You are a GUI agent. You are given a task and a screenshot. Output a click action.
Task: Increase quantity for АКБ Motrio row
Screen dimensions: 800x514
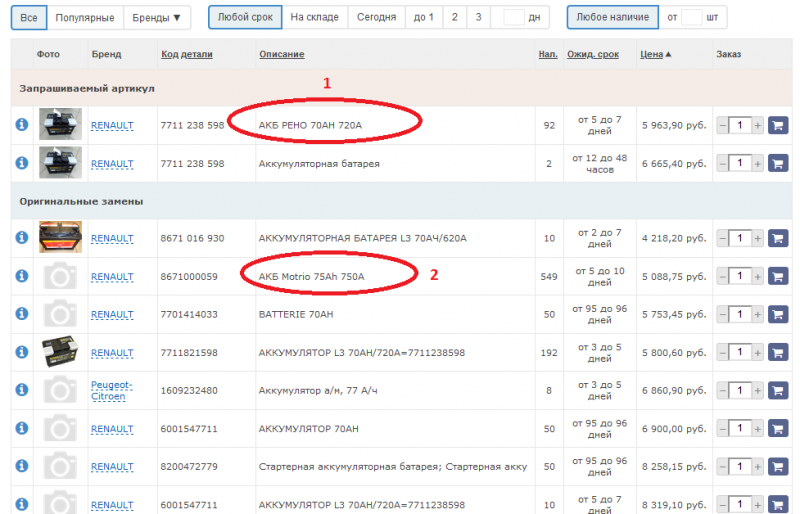(x=758, y=276)
